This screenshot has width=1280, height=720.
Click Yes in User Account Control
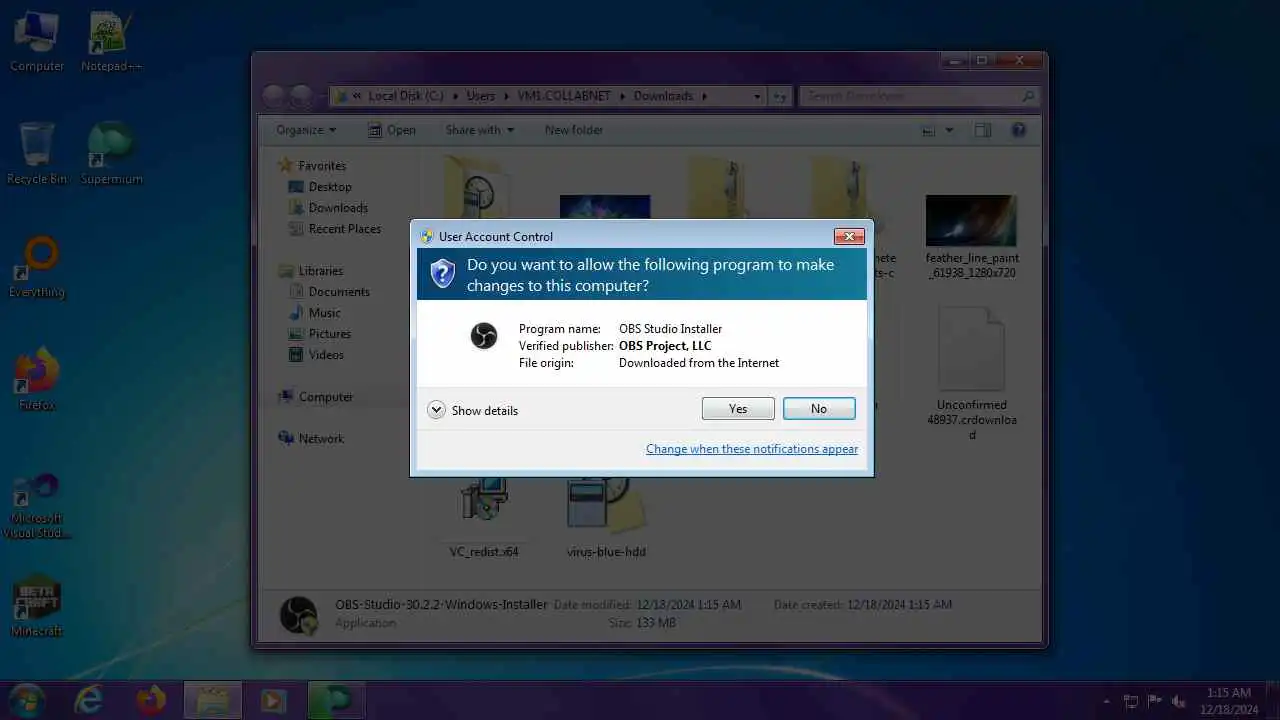(x=738, y=409)
